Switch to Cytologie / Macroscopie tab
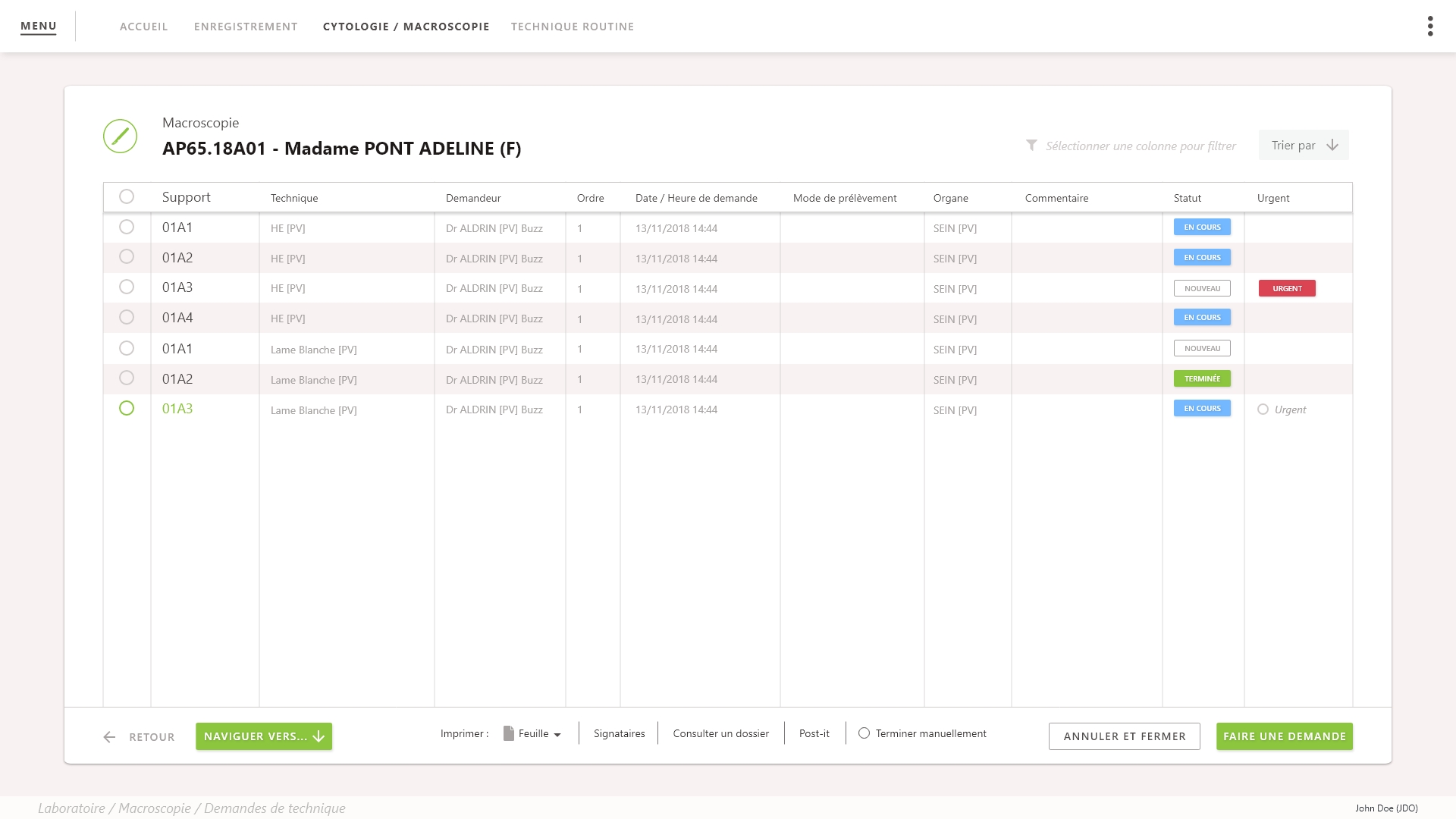Image resolution: width=1456 pixels, height=819 pixels. click(x=406, y=27)
